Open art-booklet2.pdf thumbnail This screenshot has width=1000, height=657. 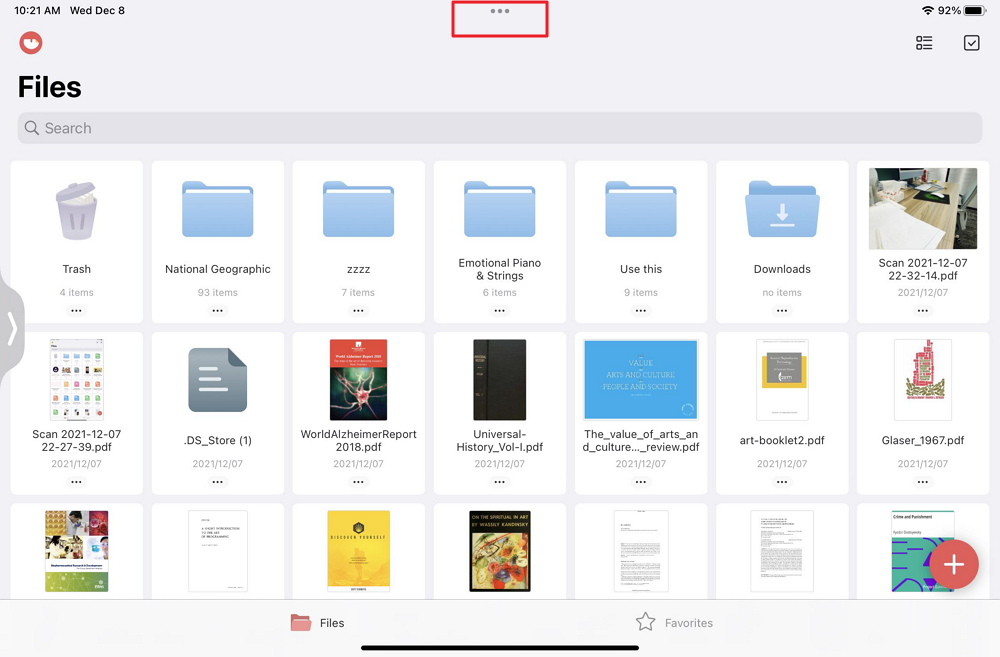[782, 380]
